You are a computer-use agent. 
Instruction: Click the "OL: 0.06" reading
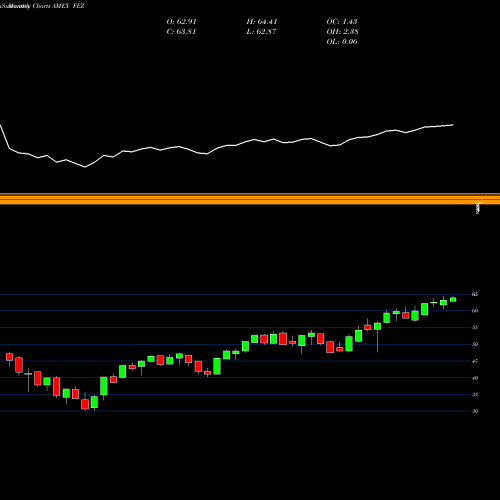click(342, 42)
